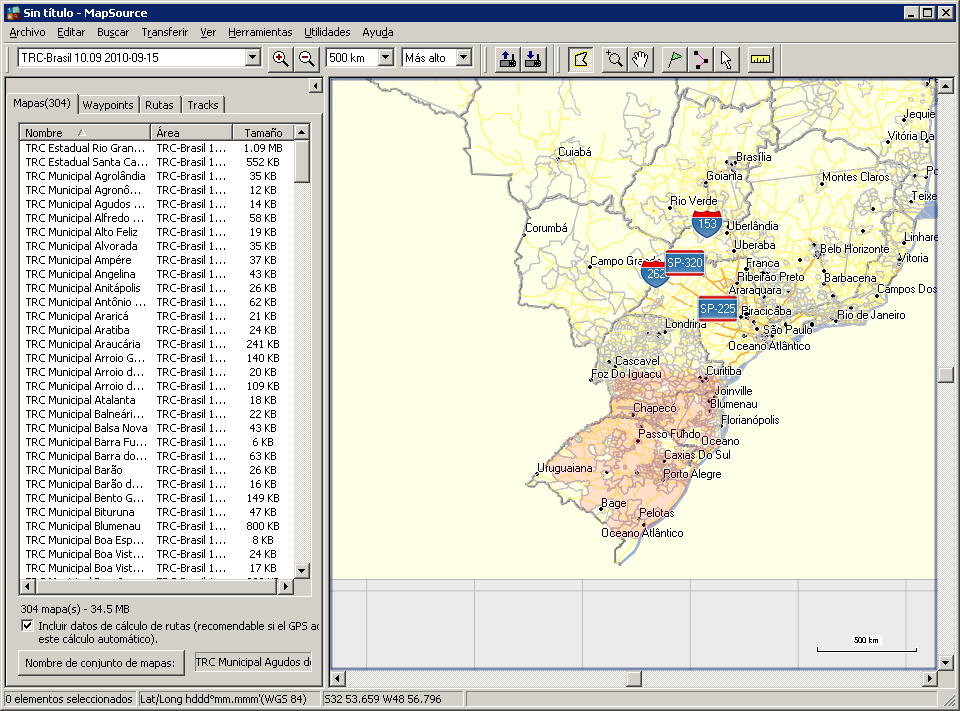The image size is (960, 711).
Task: Pick the Route creation tool
Action: click(x=700, y=58)
